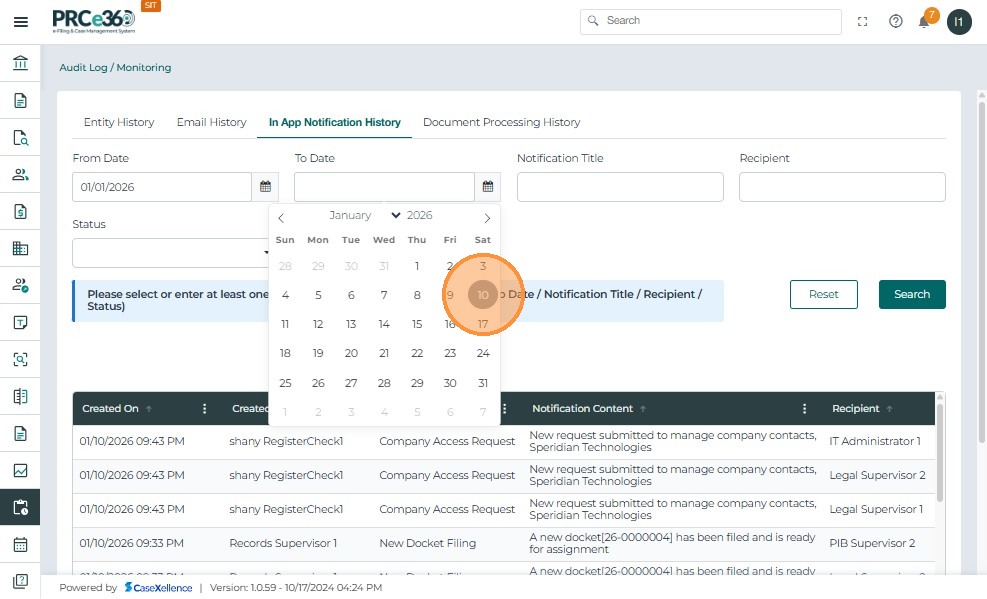Click the Reset button

[x=824, y=294]
